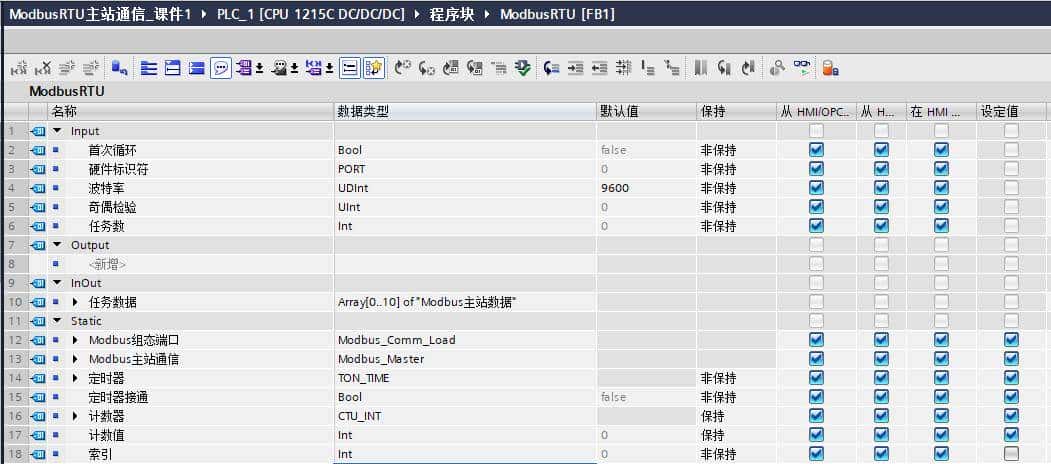Collapse the InOut section

pyautogui.click(x=56, y=283)
